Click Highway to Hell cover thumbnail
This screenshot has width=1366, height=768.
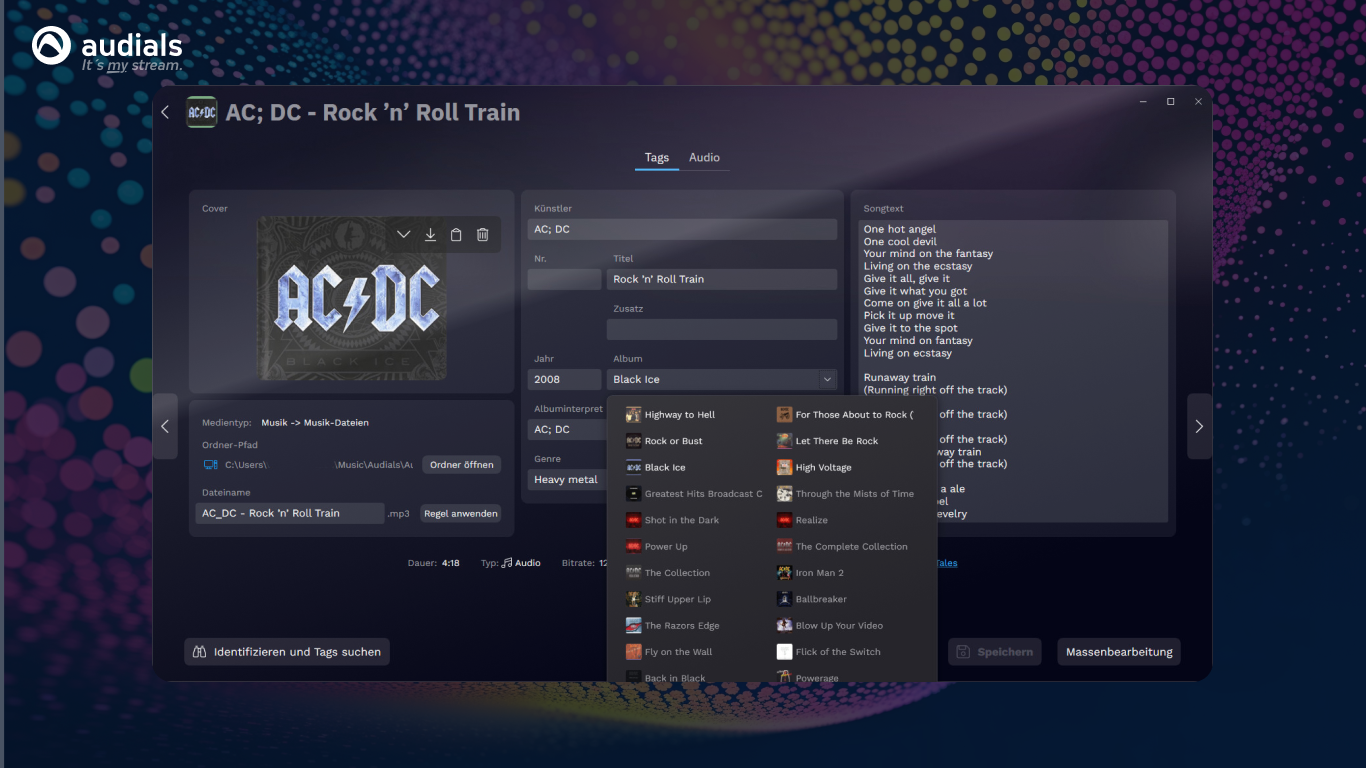coord(633,415)
